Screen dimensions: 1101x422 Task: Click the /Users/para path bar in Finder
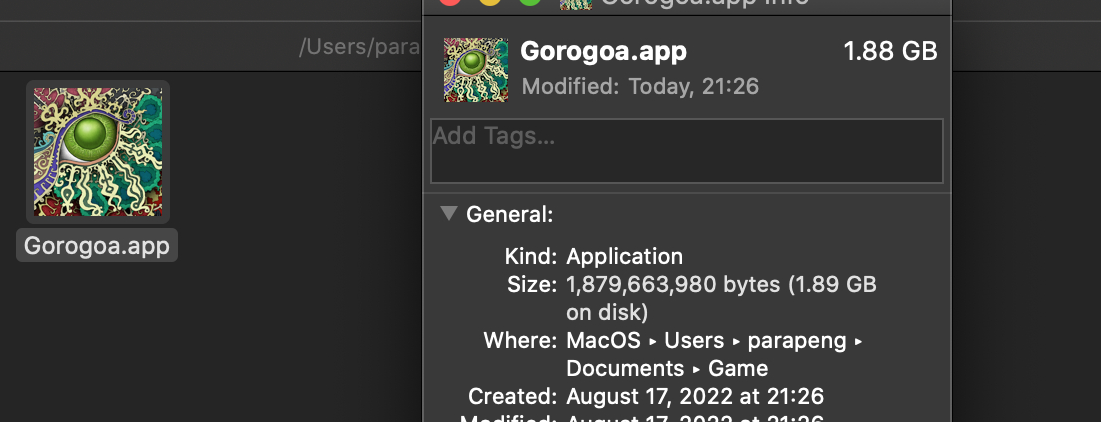coord(360,47)
